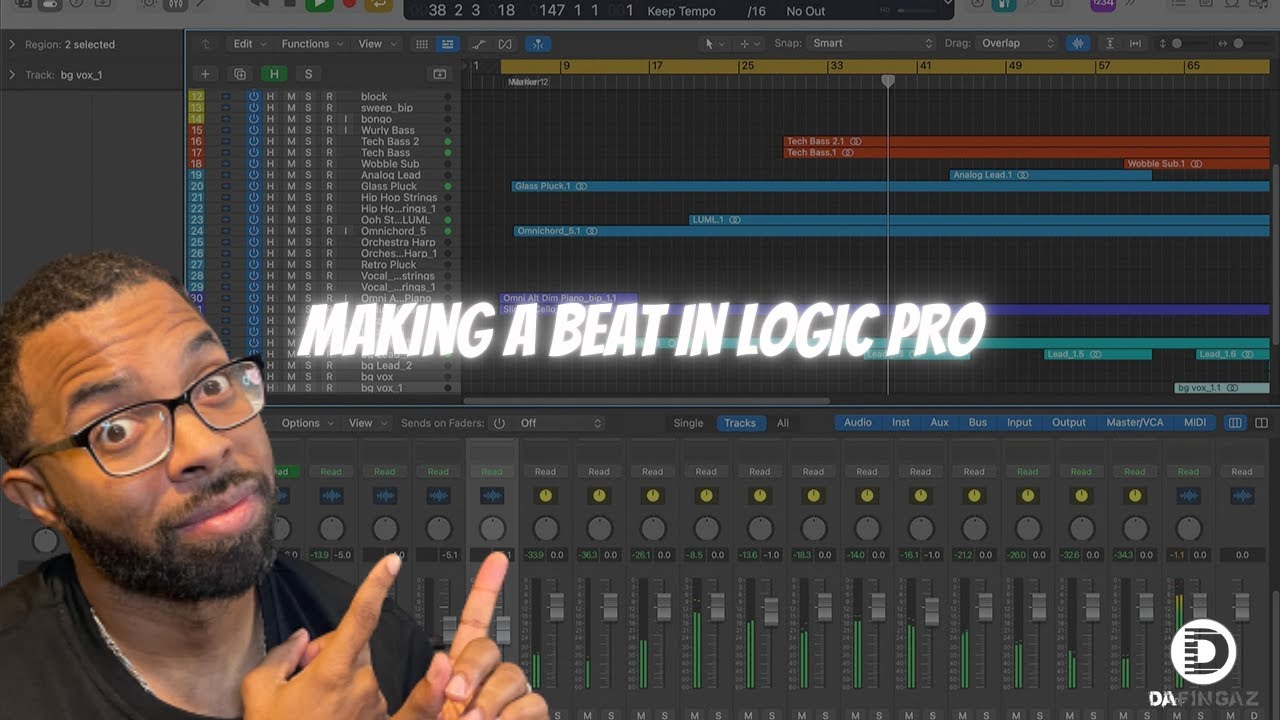Duplicate track using the duplicate icon
The height and width of the screenshot is (720, 1280).
[239, 74]
